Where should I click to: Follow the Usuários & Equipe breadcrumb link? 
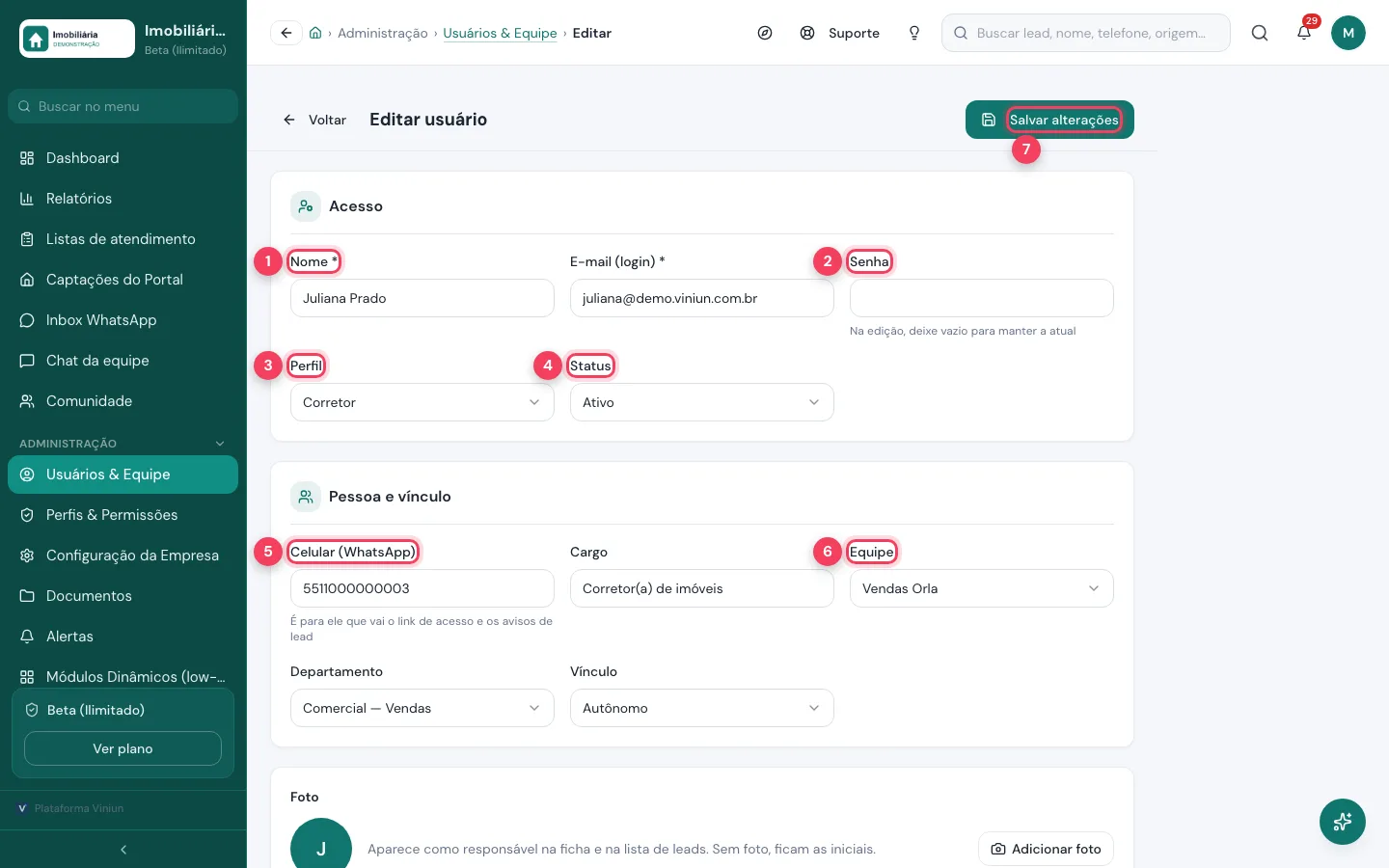[x=500, y=33]
